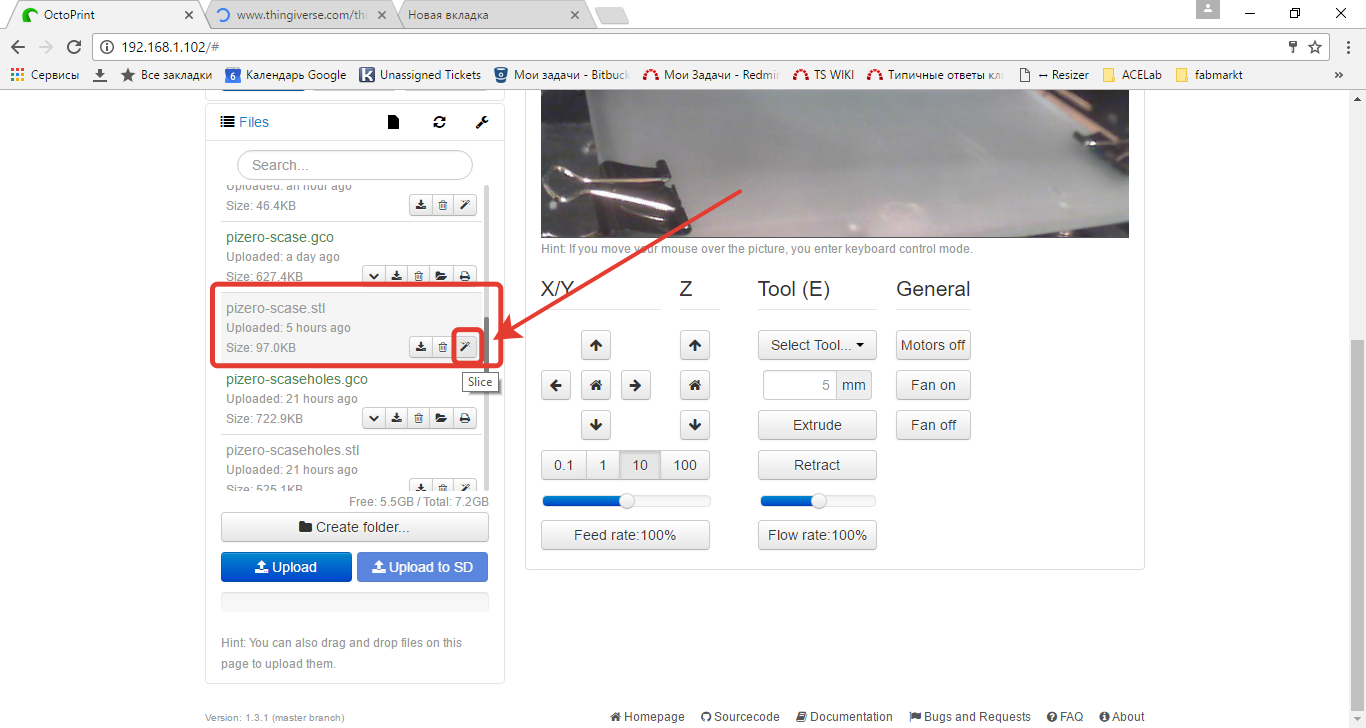The image size is (1366, 728).
Task: Click the Extrude button
Action: 817,425
